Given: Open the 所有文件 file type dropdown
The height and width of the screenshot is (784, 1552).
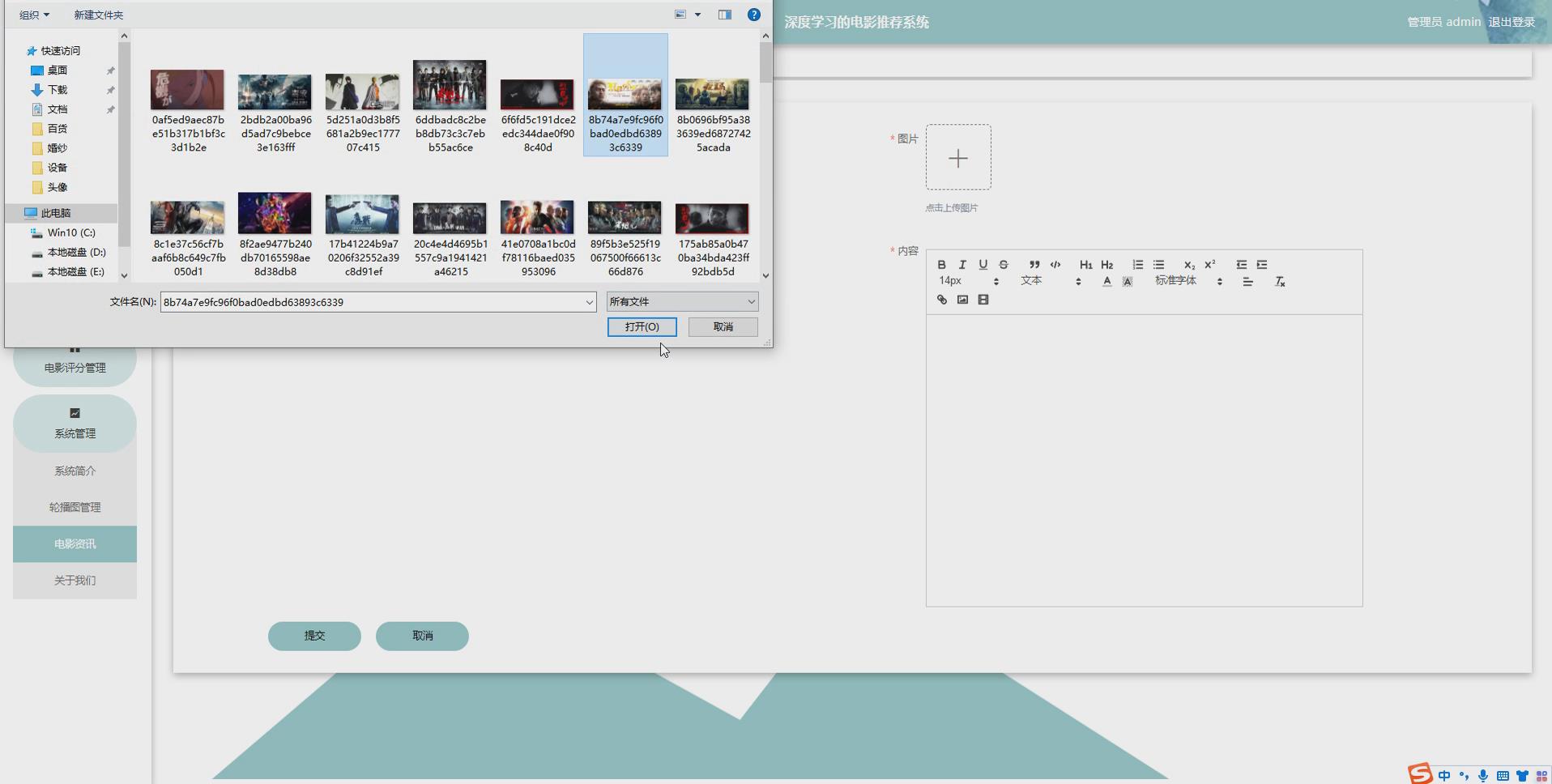Looking at the screenshot, I should tap(682, 301).
